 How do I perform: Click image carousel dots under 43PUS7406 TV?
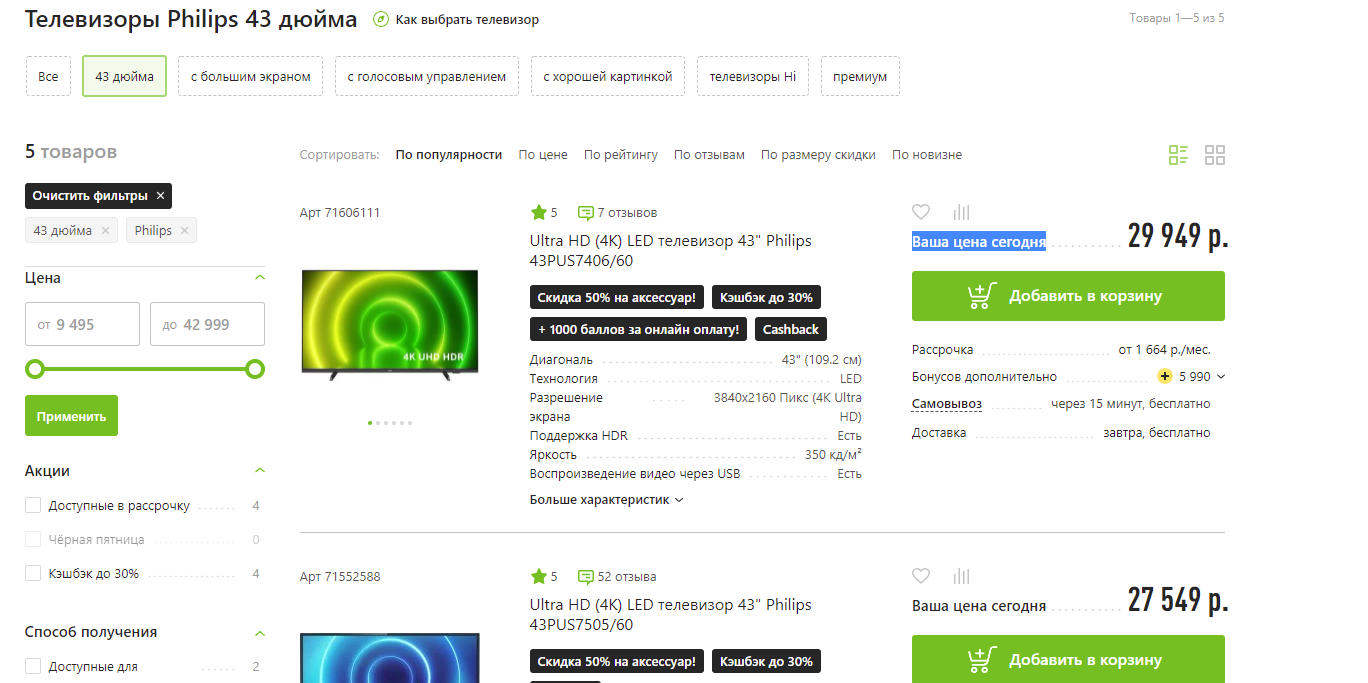[x=390, y=423]
